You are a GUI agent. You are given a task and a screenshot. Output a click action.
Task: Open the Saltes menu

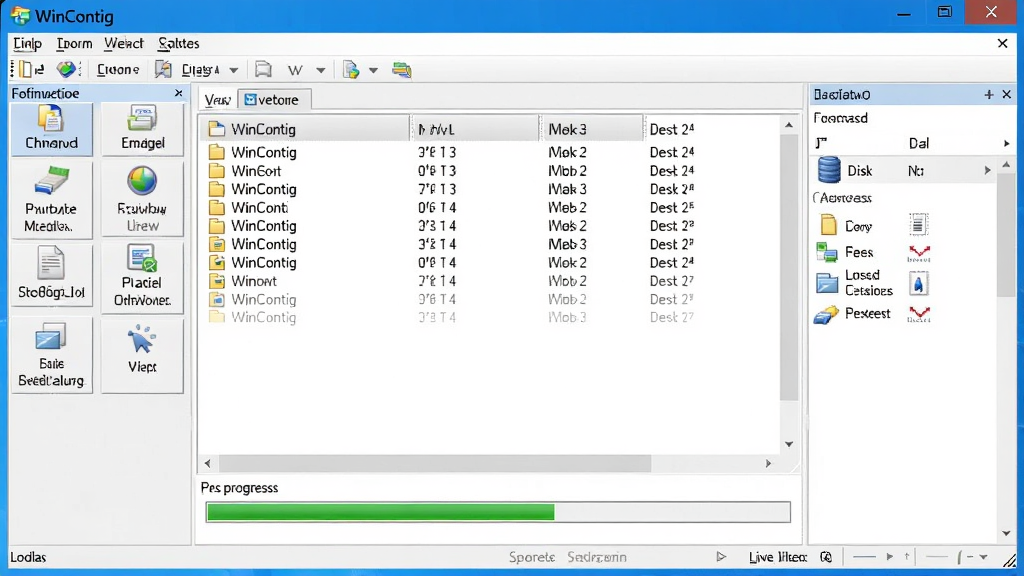pyautogui.click(x=178, y=44)
